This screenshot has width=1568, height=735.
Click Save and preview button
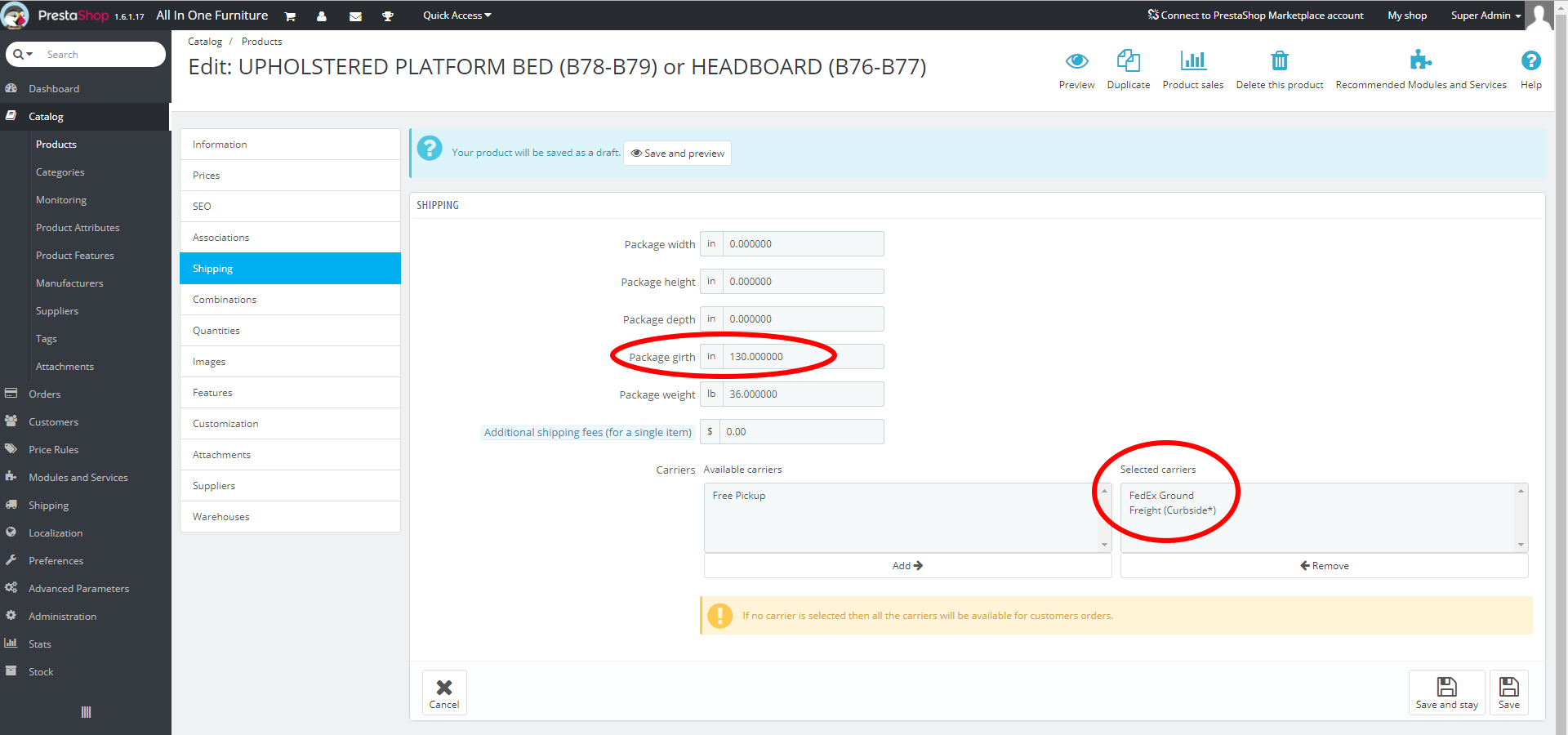677,154
